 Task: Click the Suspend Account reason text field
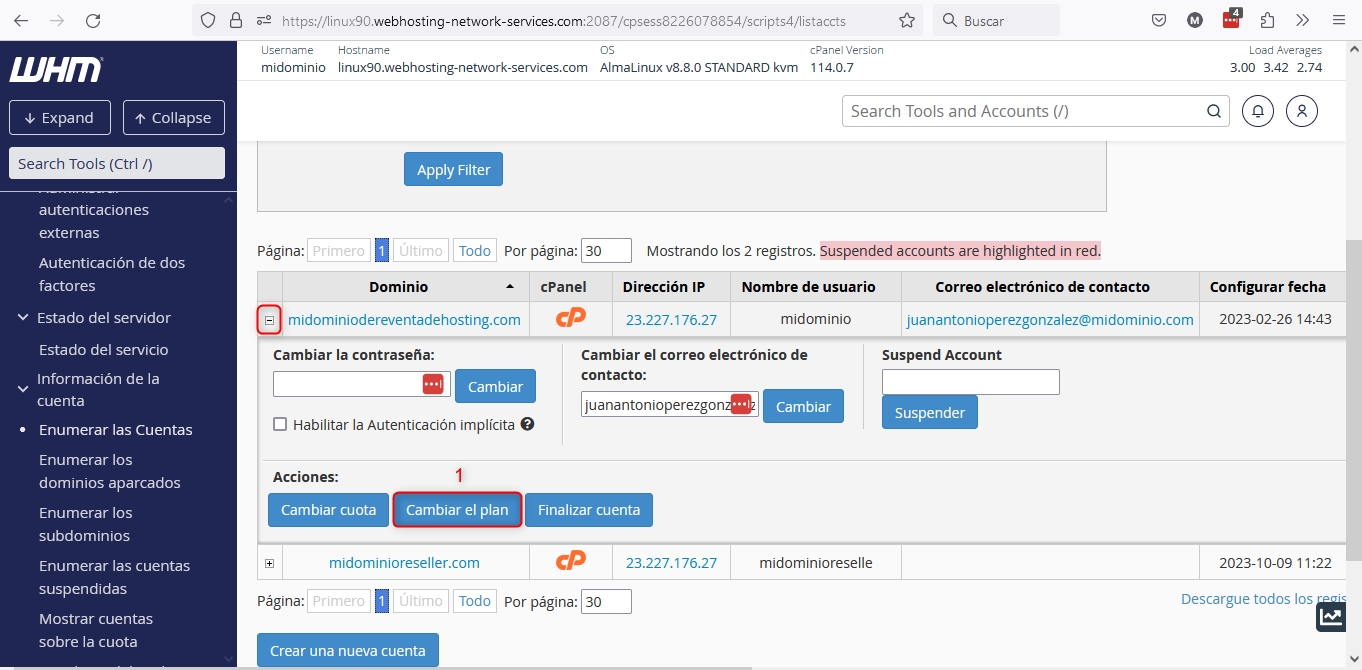[x=970, y=382]
